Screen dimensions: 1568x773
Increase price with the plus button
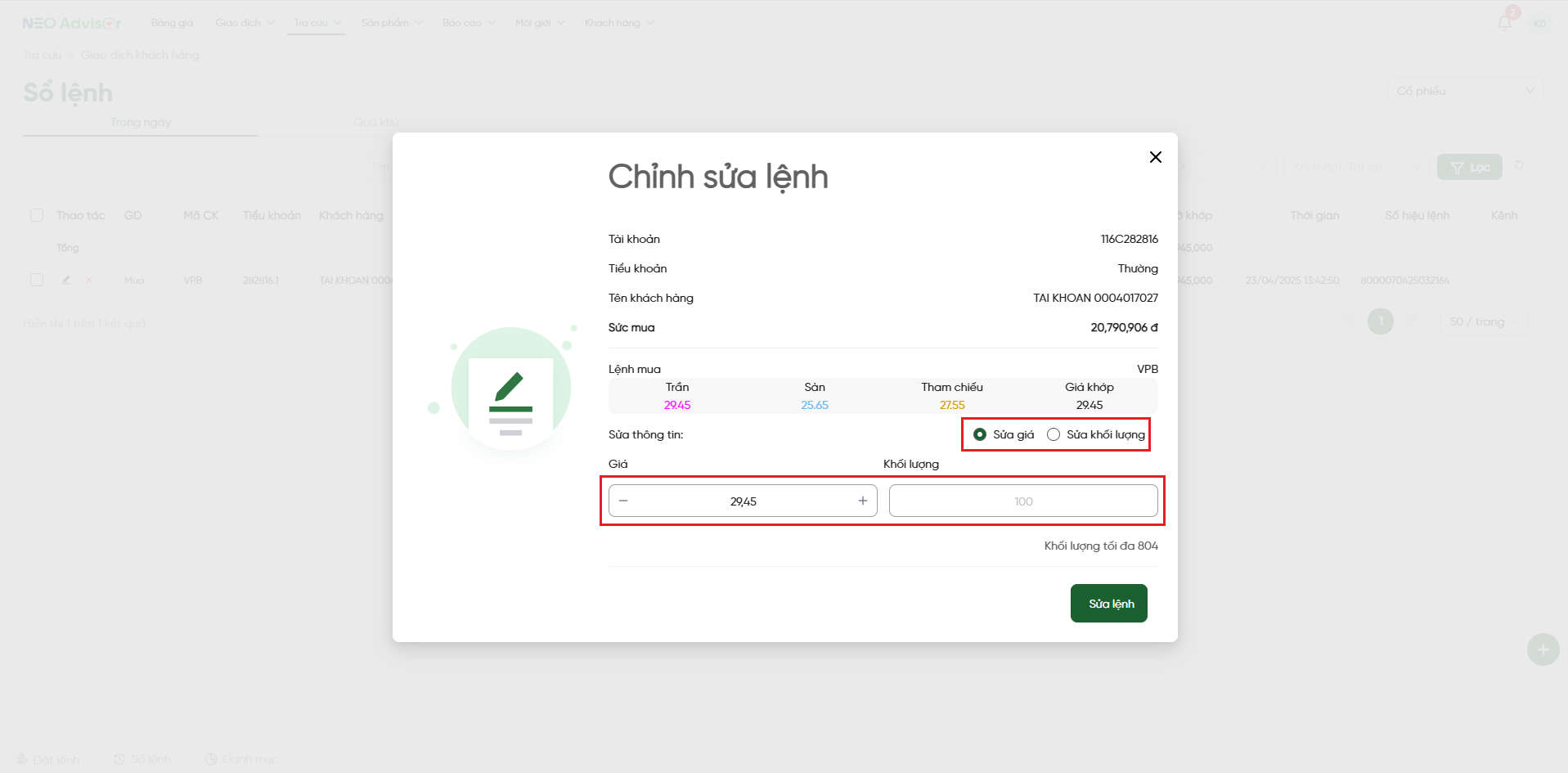pos(862,501)
